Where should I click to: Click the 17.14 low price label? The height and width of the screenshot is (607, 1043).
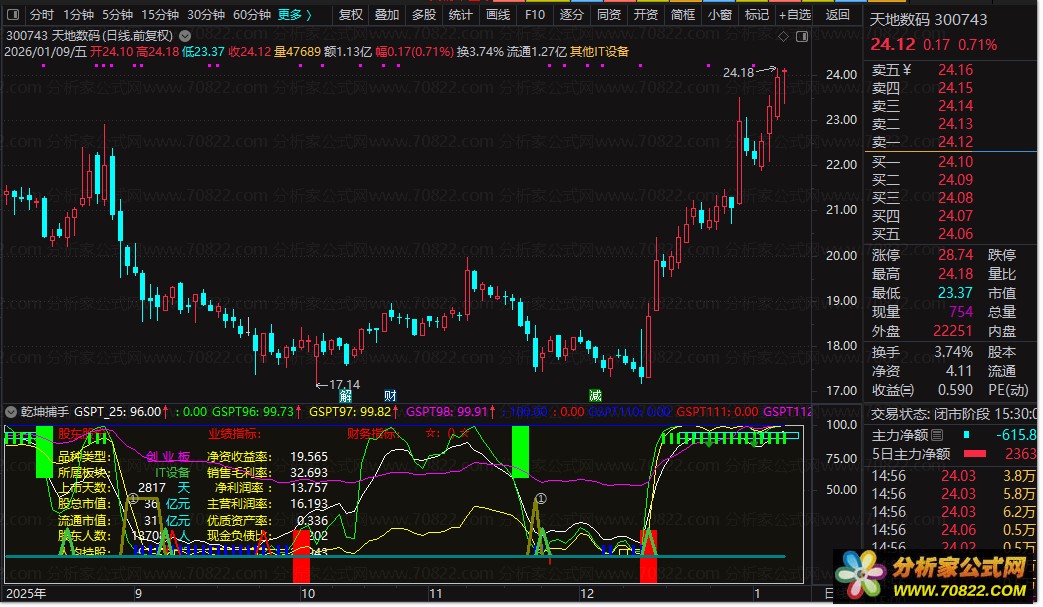pyautogui.click(x=345, y=384)
